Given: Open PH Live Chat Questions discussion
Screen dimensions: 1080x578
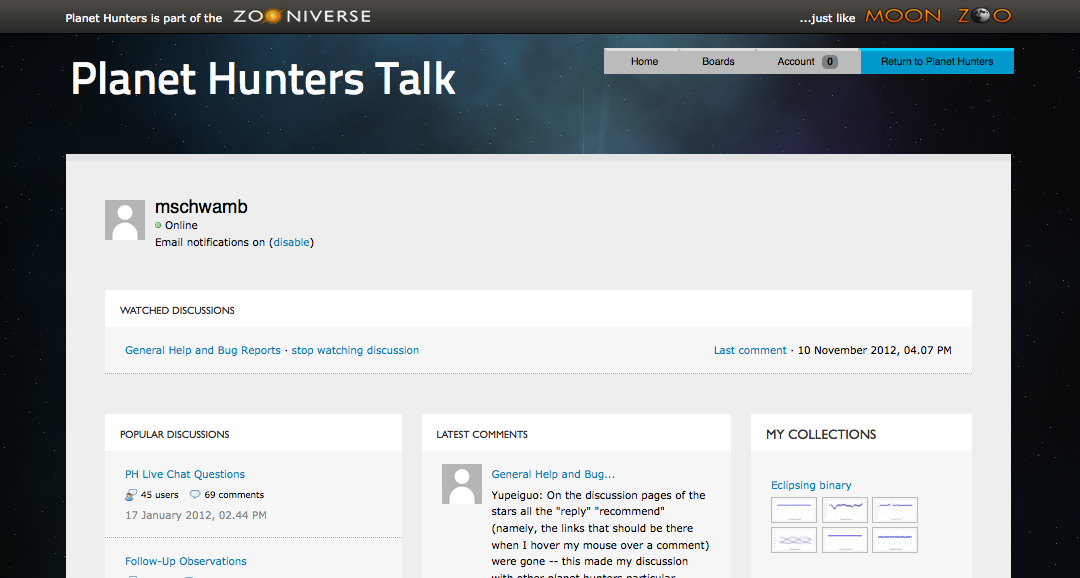Looking at the screenshot, I should [x=185, y=475].
